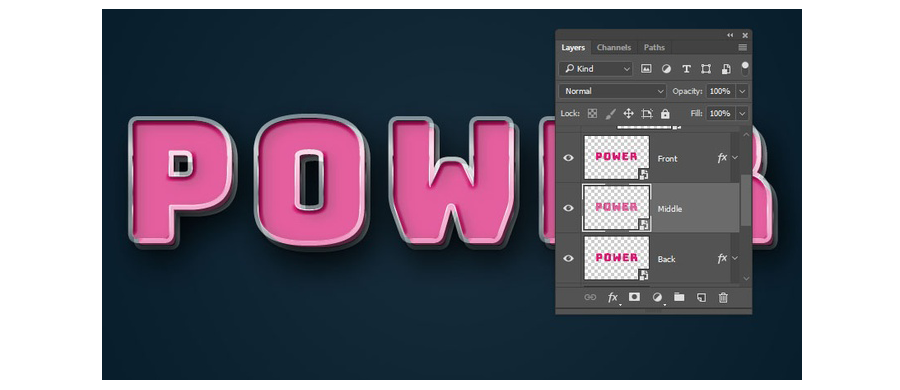Screen dimensions: 900x390
Task: Switch to the Channels tab
Action: point(614,47)
